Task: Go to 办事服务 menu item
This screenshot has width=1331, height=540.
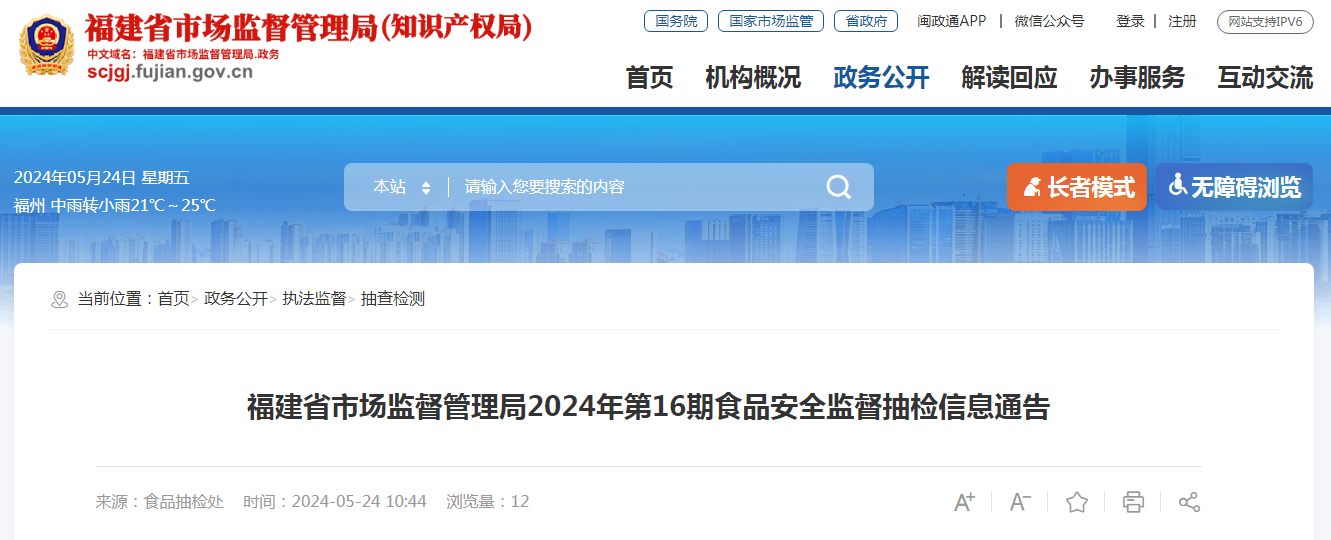Action: click(x=1137, y=77)
